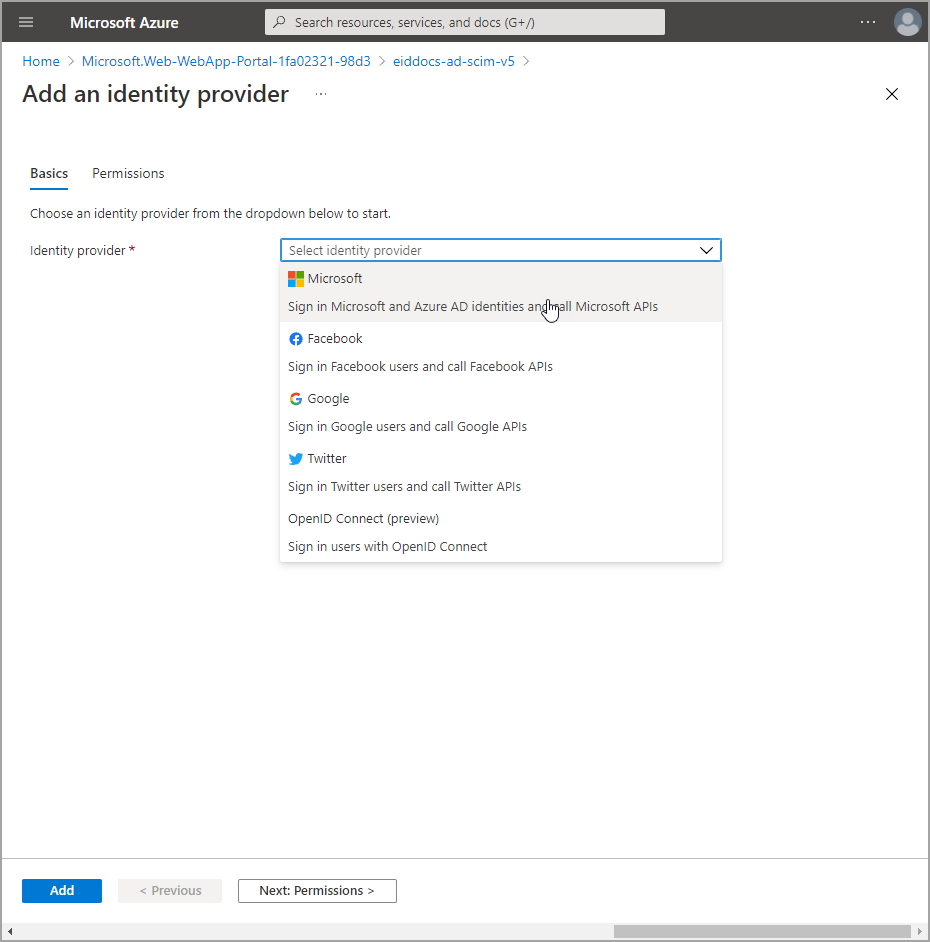Select Sign in Twitter users description

coord(404,487)
